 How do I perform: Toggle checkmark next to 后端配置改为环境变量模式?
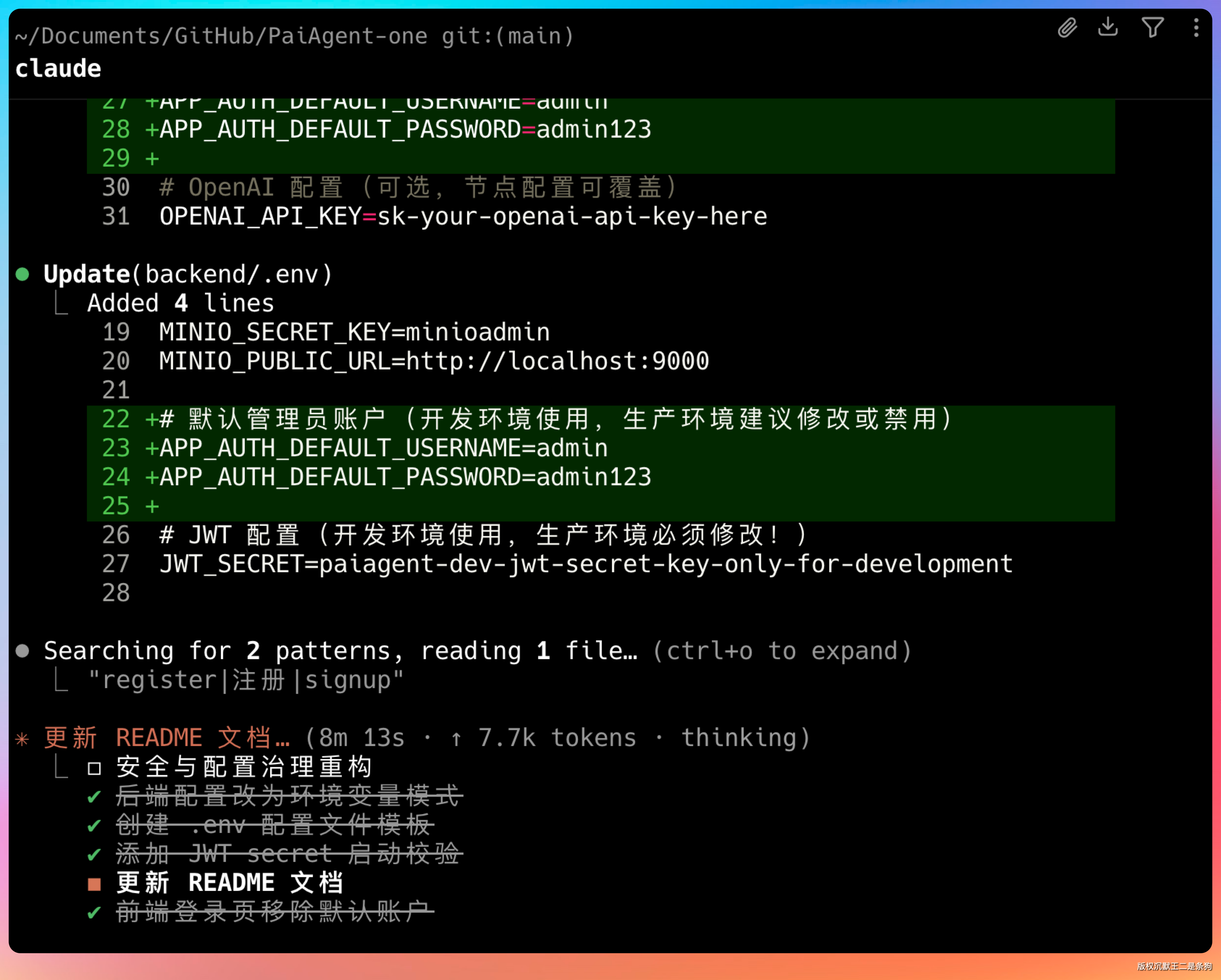pyautogui.click(x=95, y=797)
